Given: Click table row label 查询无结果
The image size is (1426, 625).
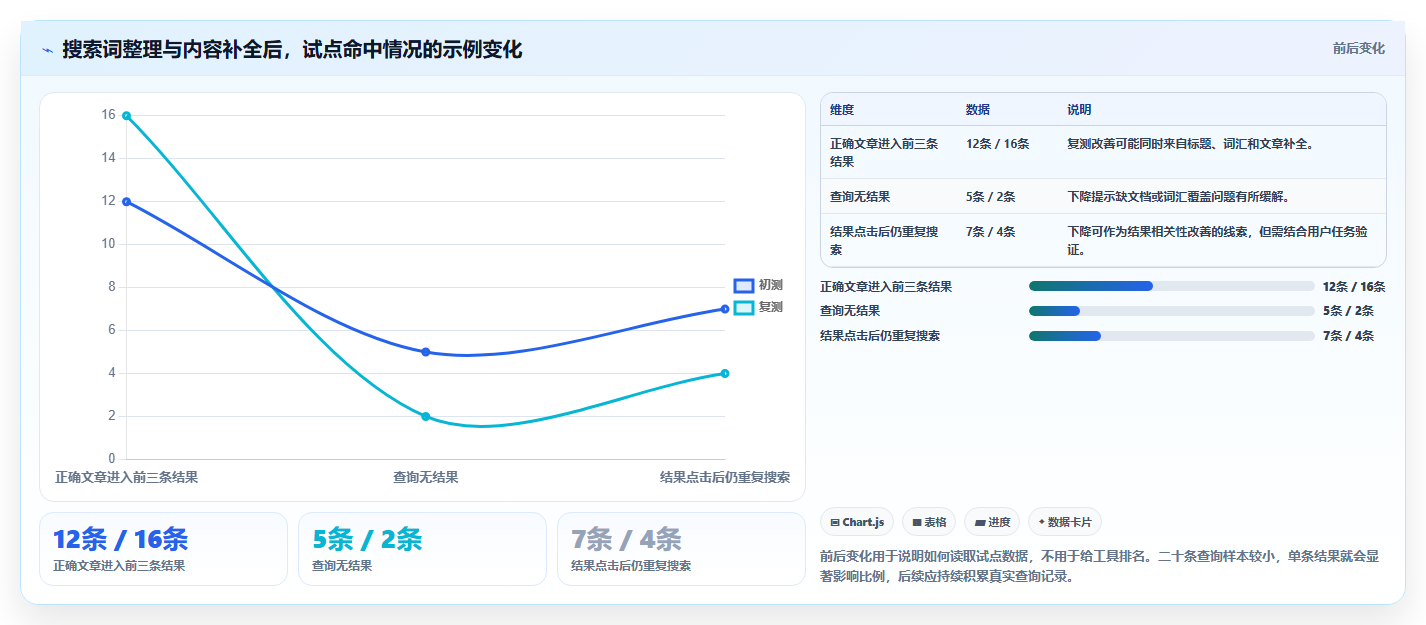Looking at the screenshot, I should point(860,197).
